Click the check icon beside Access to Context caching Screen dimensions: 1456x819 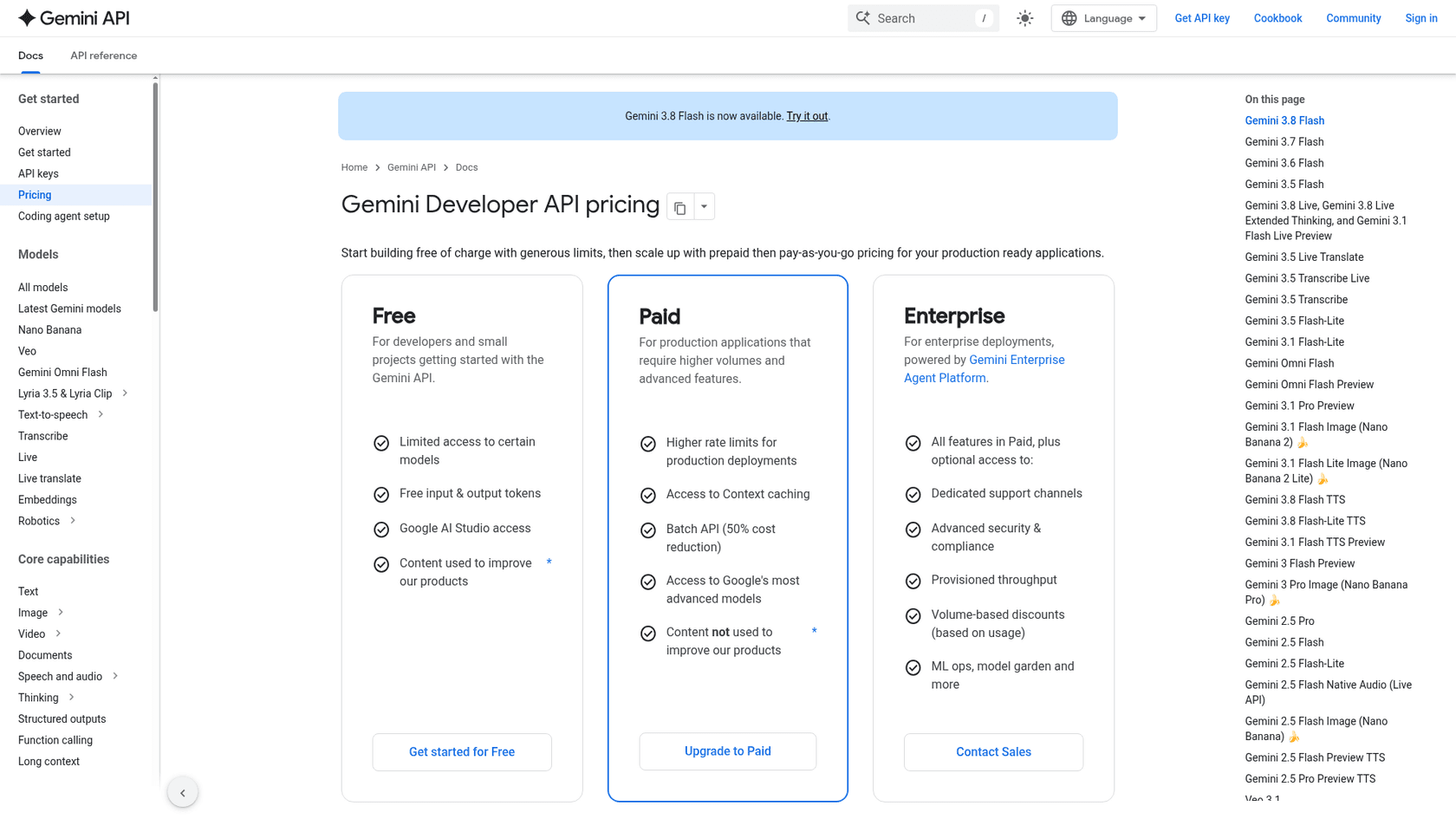(x=647, y=496)
